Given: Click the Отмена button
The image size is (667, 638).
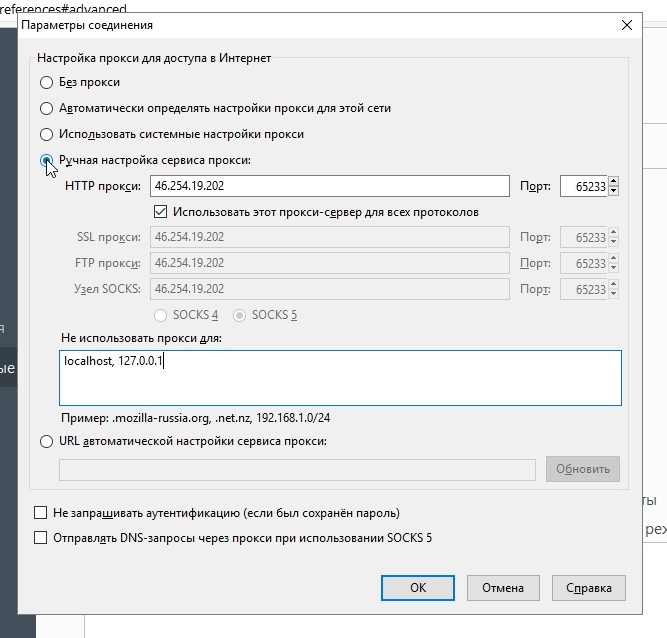Looking at the screenshot, I should pos(503,588).
